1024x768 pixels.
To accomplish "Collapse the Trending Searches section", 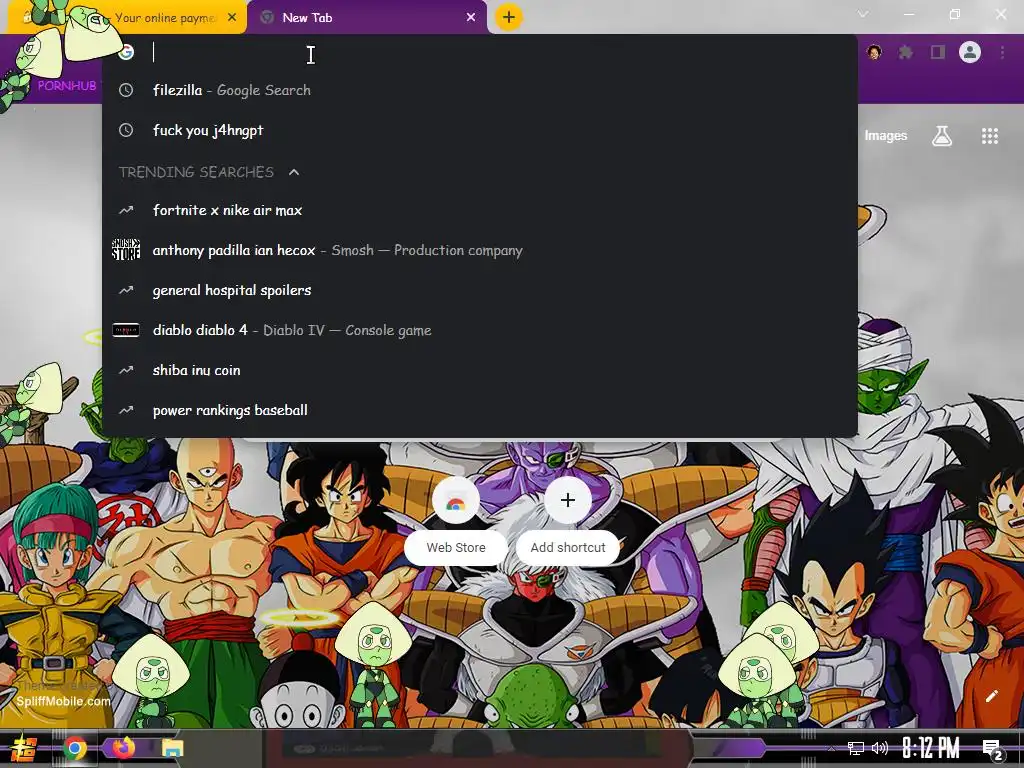I will point(294,172).
